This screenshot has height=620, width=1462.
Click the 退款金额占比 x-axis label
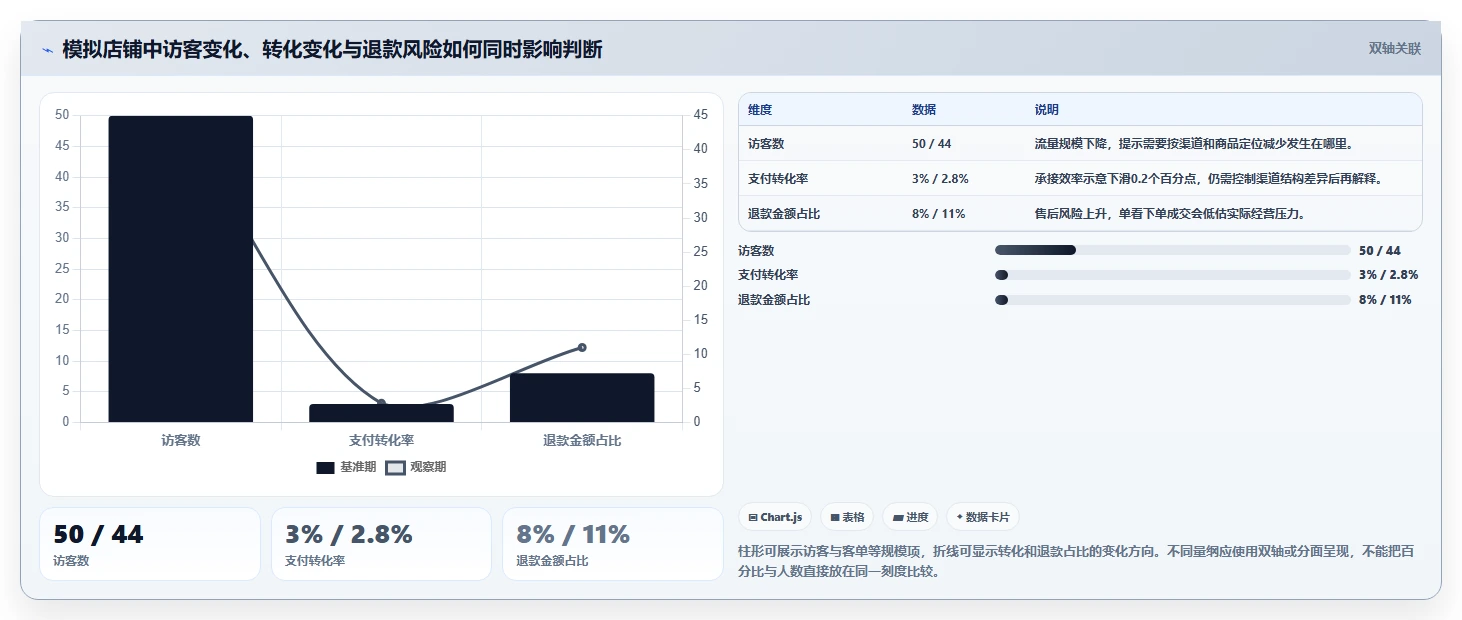coord(582,440)
